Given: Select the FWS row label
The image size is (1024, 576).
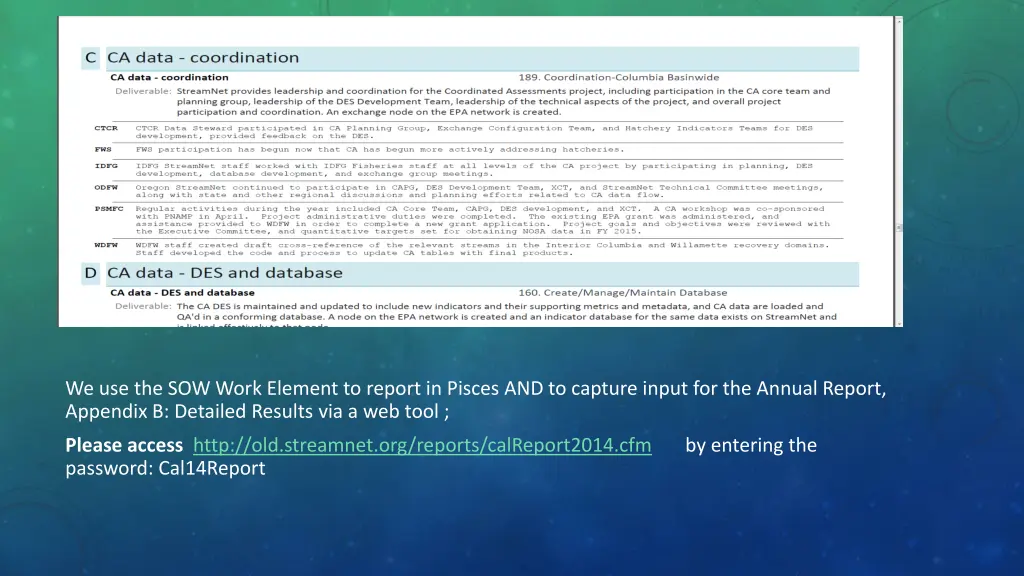Looking at the screenshot, I should coord(102,150).
